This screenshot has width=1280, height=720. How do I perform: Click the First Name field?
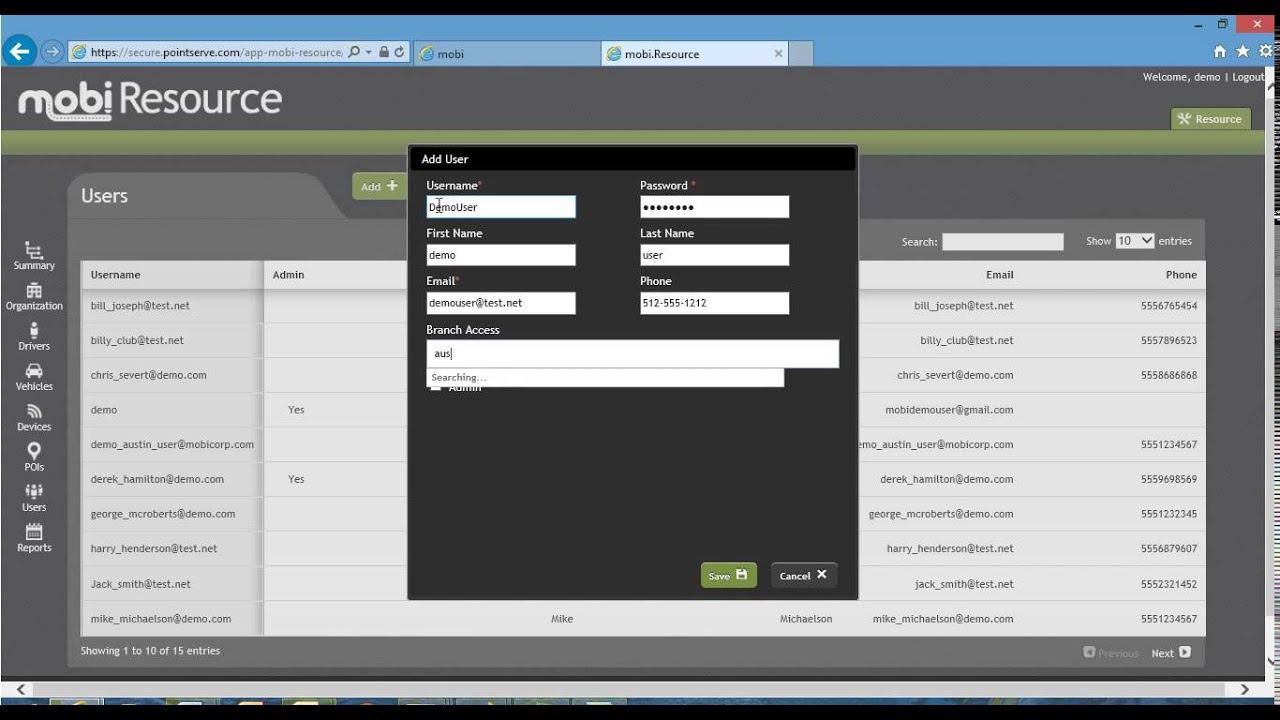[501, 255]
